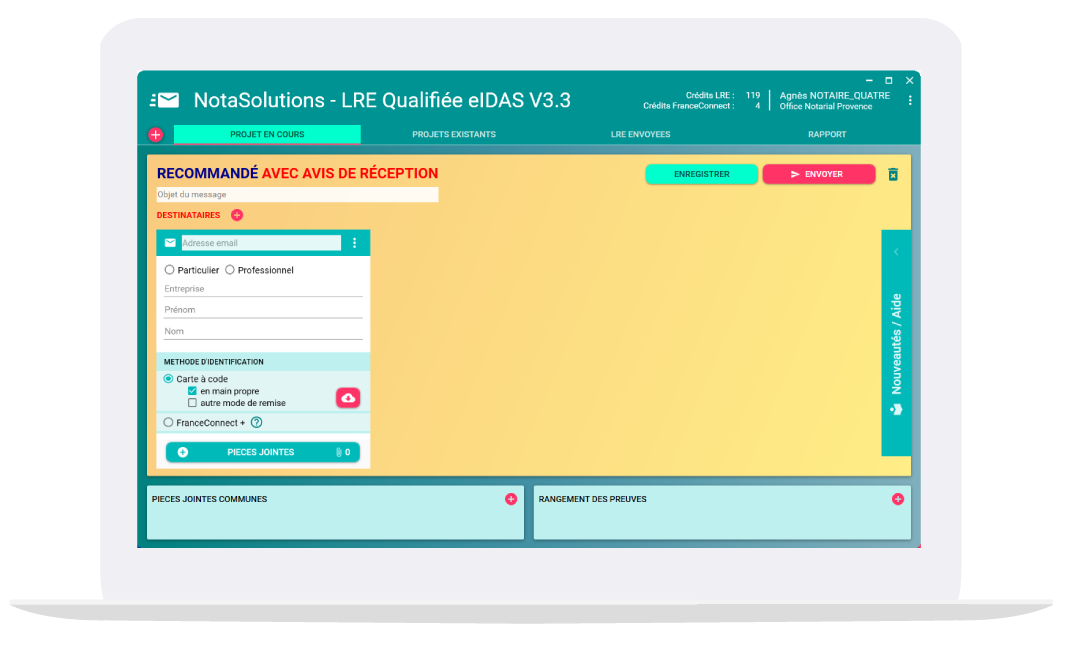Add a recipient with the plus icon next to DESTINATAIRES
The image size is (1066, 657).
[237, 215]
